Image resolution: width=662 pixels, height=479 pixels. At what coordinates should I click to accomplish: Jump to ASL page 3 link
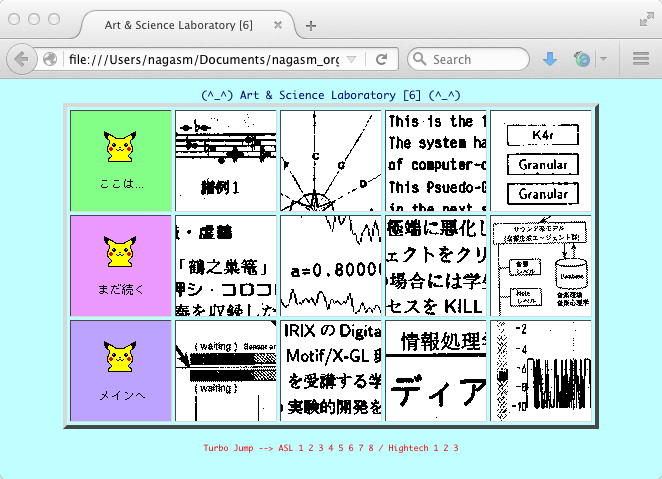click(x=321, y=448)
